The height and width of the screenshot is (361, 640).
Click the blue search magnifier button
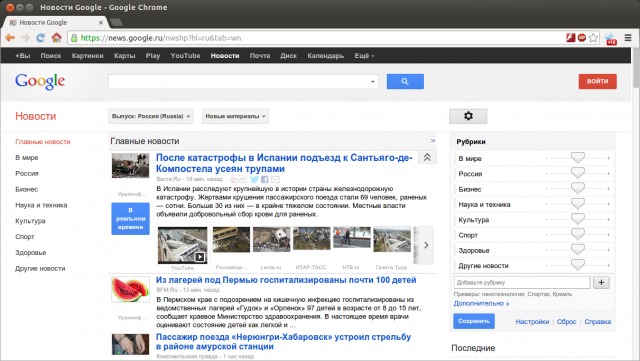click(x=405, y=81)
